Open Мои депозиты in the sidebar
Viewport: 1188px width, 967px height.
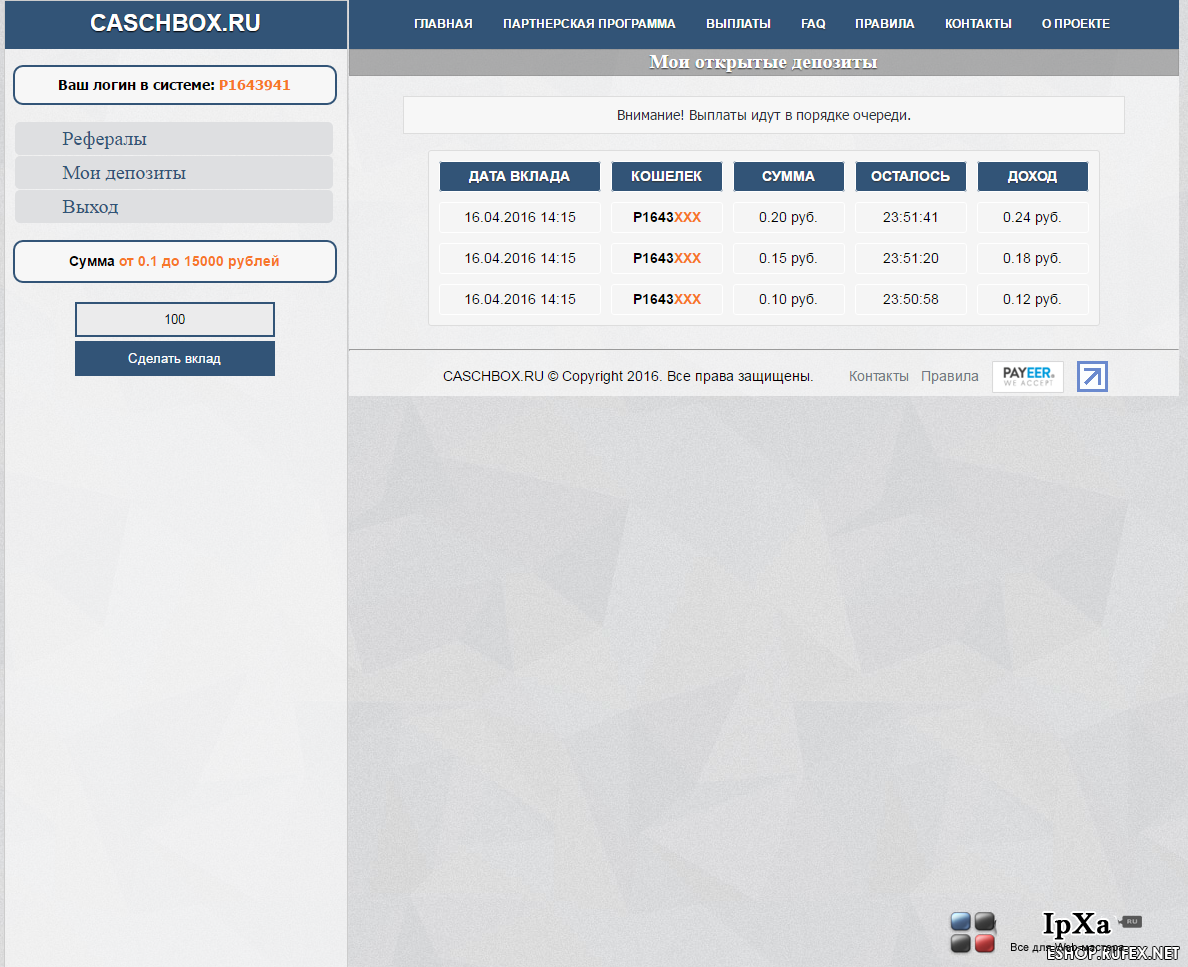click(x=174, y=173)
